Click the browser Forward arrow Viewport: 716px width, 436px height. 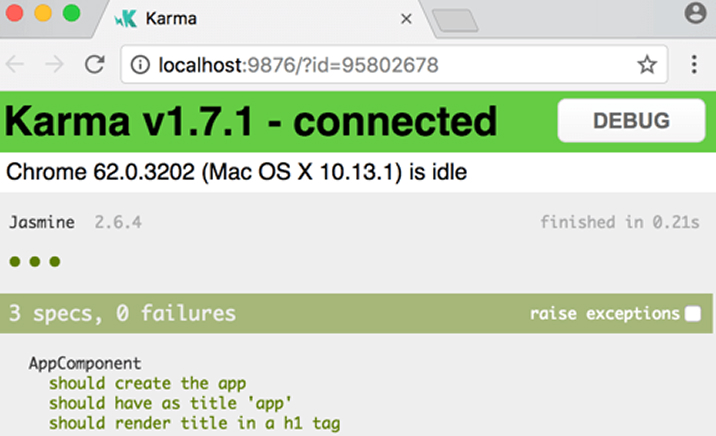pos(55,65)
